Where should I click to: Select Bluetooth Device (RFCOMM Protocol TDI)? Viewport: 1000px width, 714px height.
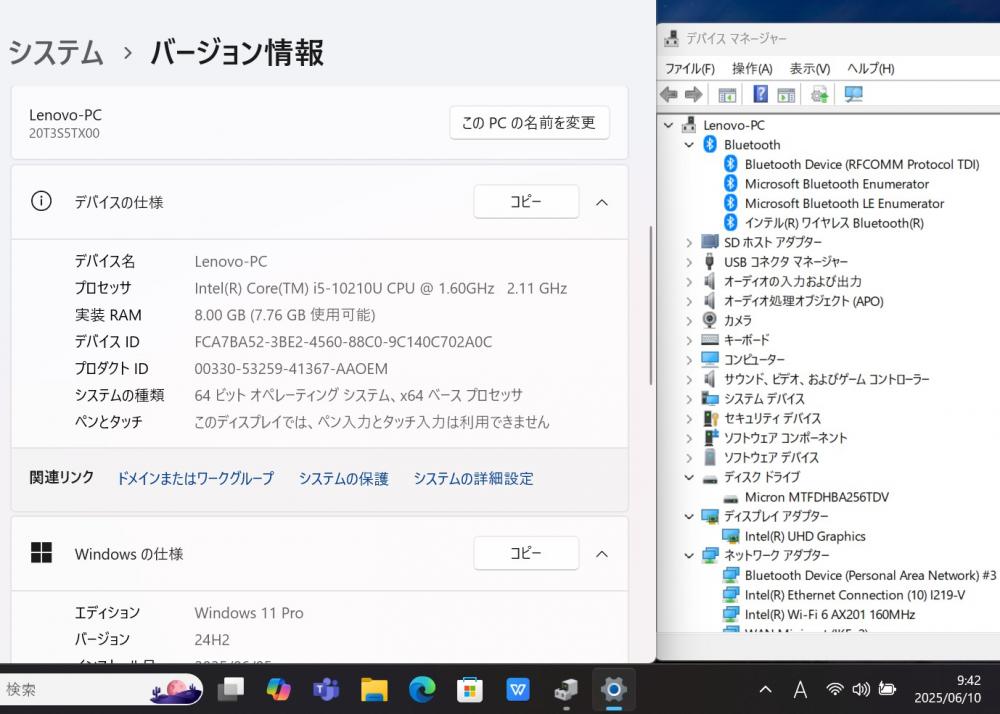pyautogui.click(x=862, y=164)
